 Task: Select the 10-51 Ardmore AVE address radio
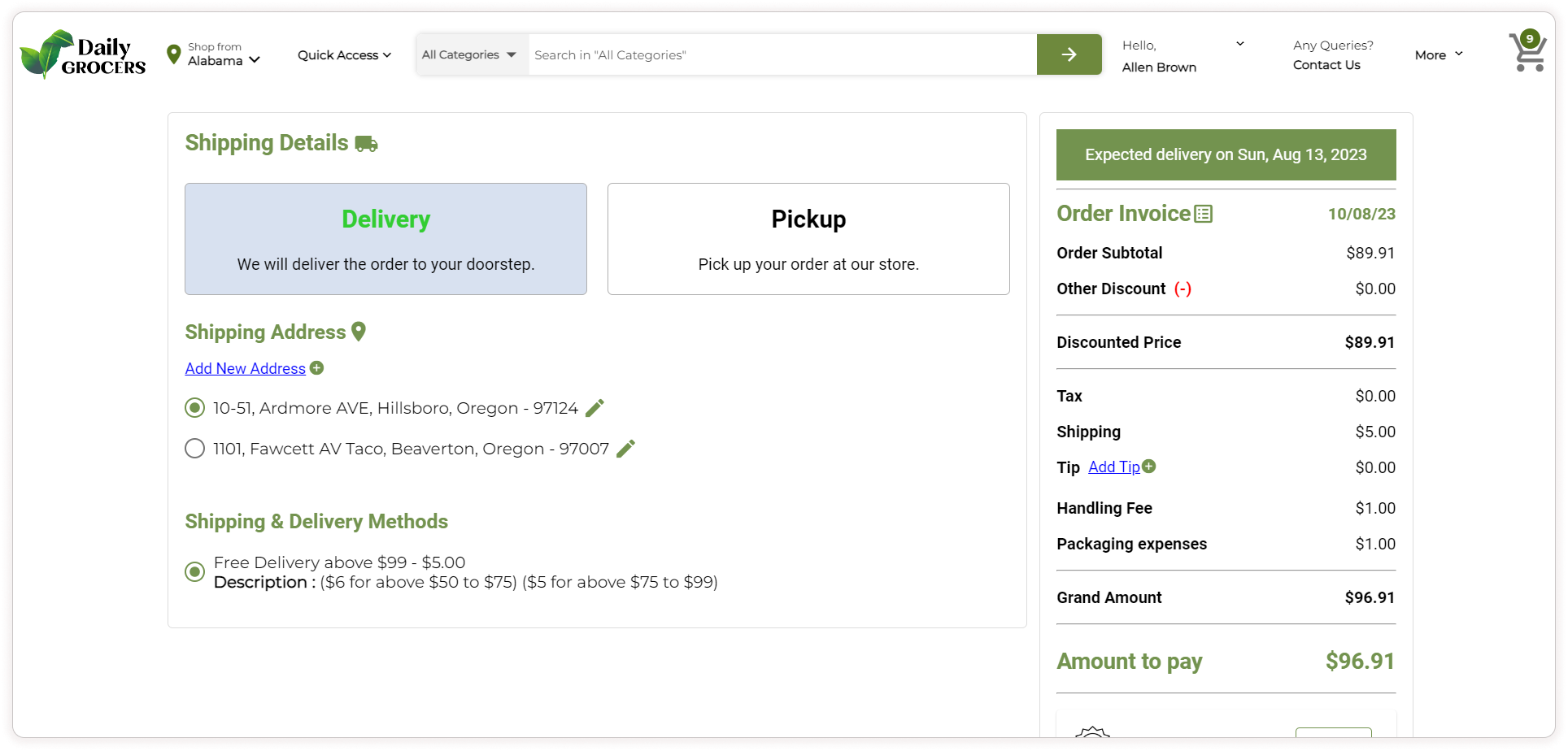(194, 408)
